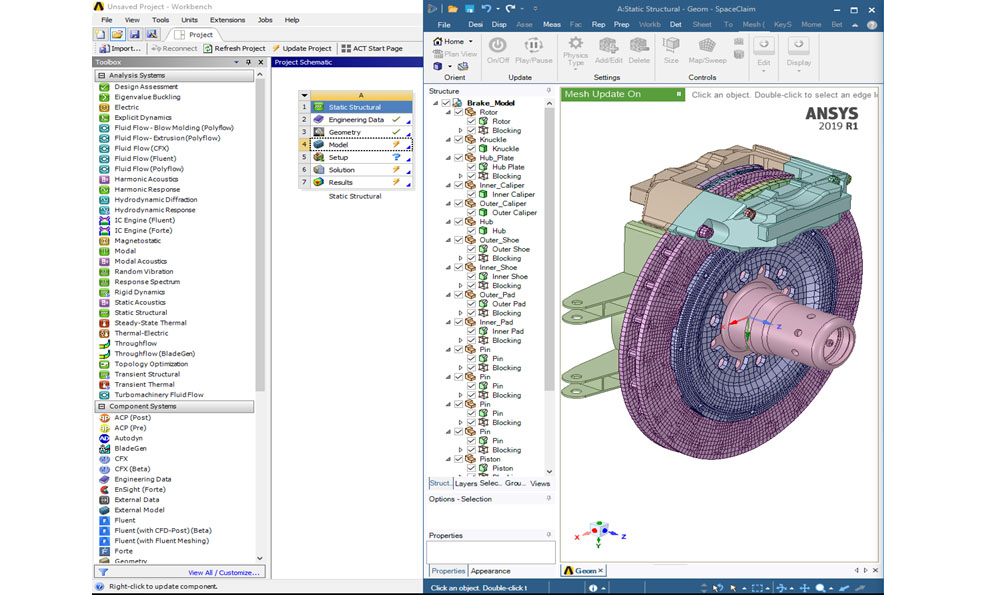
Task: Toggle the Inner_Caliper component checkbox
Action: point(459,186)
